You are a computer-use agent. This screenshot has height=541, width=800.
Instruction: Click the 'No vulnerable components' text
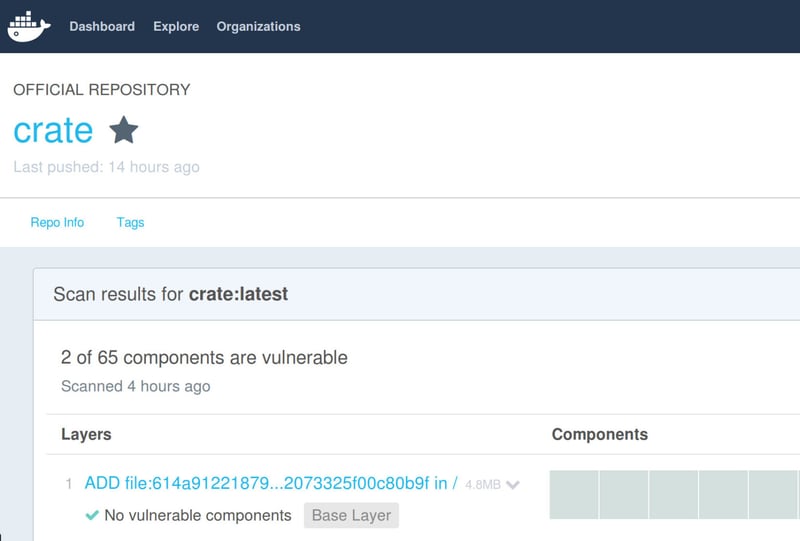198,515
